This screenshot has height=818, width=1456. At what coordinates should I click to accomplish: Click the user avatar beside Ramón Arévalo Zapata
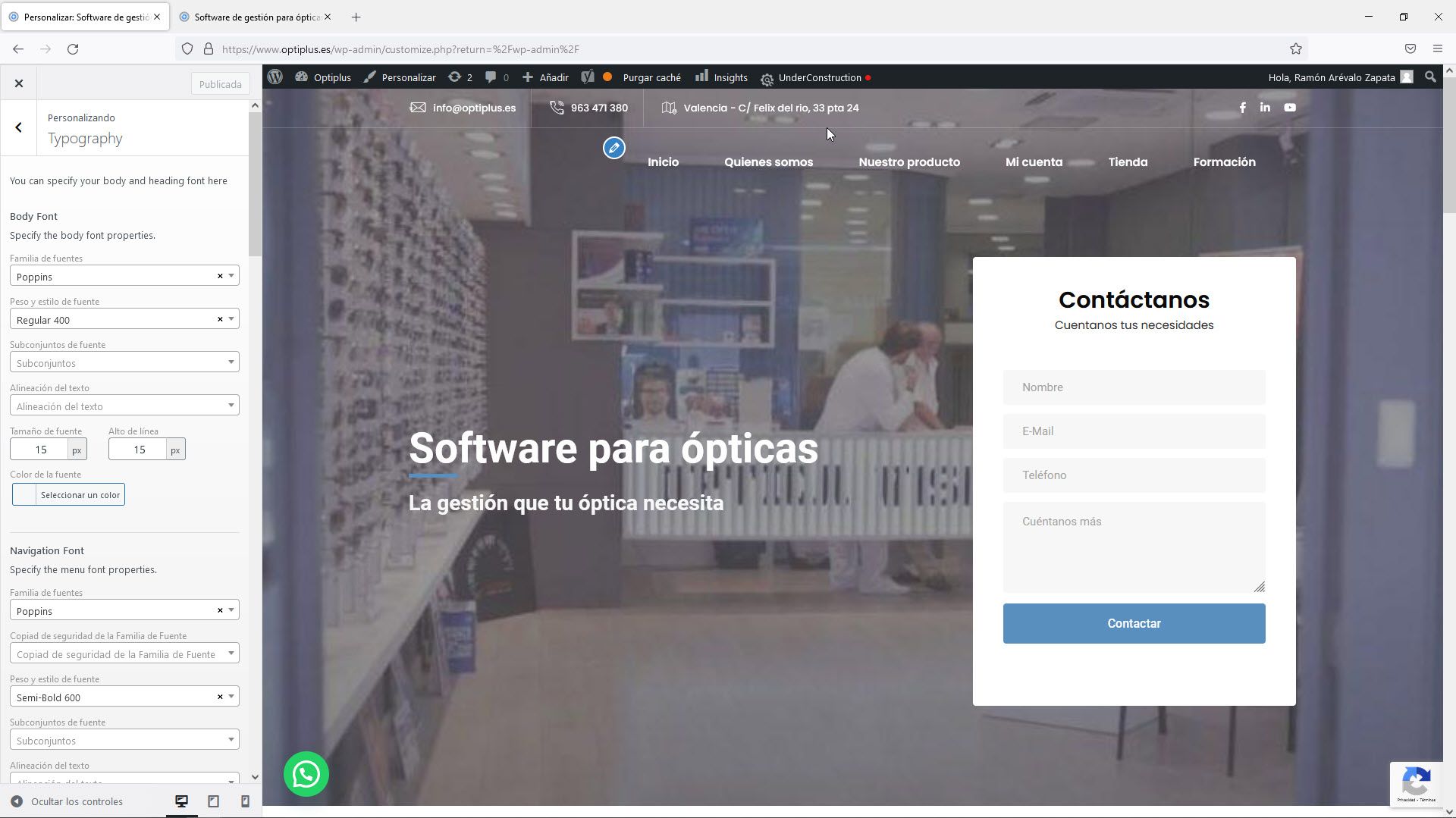(x=1407, y=77)
